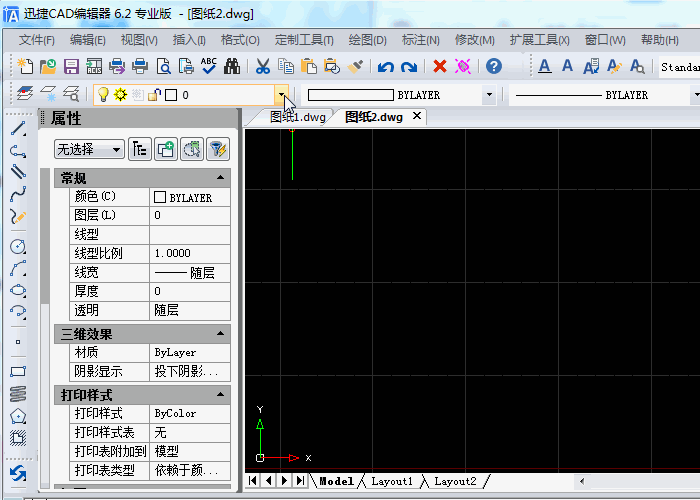This screenshot has width=700, height=500.
Task: Click the 线型比例 value field 1.0000
Action: [x=189, y=253]
